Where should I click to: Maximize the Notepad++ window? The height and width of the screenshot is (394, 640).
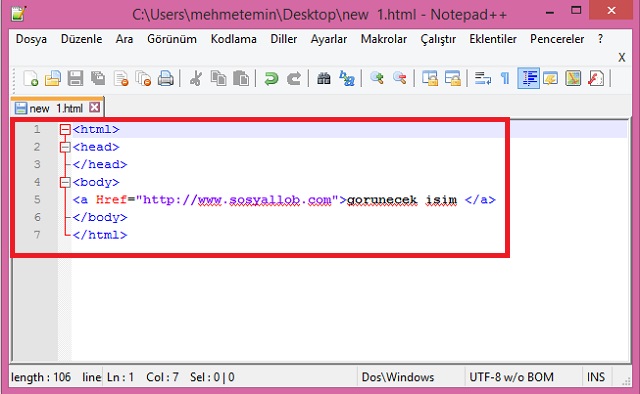click(x=576, y=11)
